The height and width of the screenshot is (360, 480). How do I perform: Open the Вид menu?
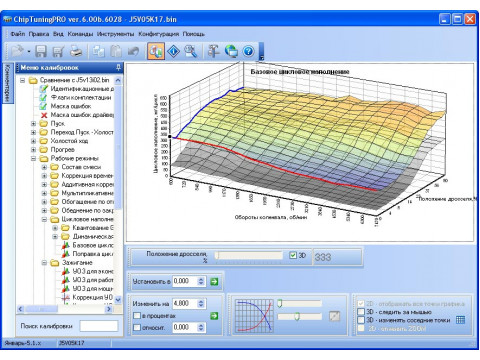[58, 34]
